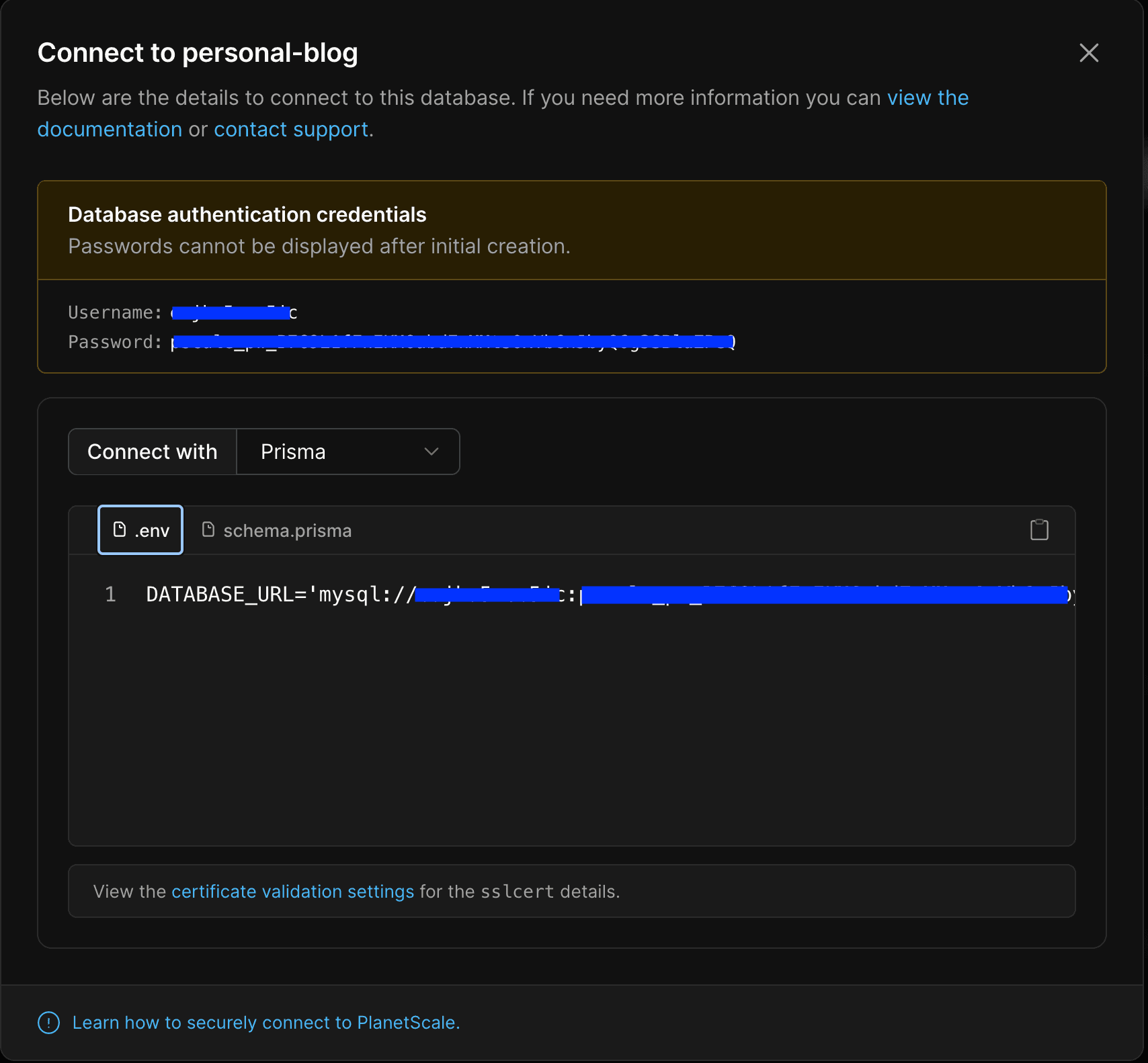The width and height of the screenshot is (1148, 1063).
Task: Open Learn how to securely connect link
Action: 266,1023
